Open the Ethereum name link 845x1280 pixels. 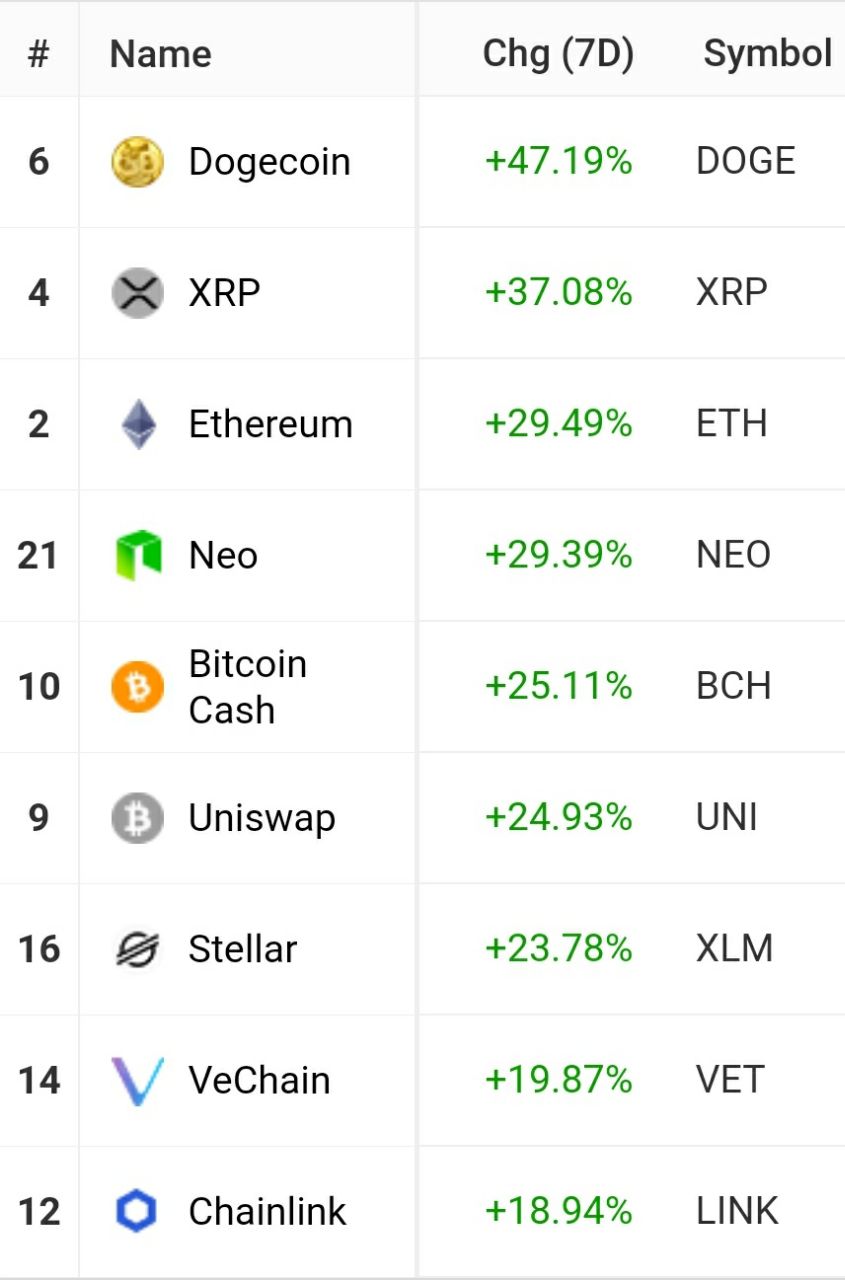[270, 424]
